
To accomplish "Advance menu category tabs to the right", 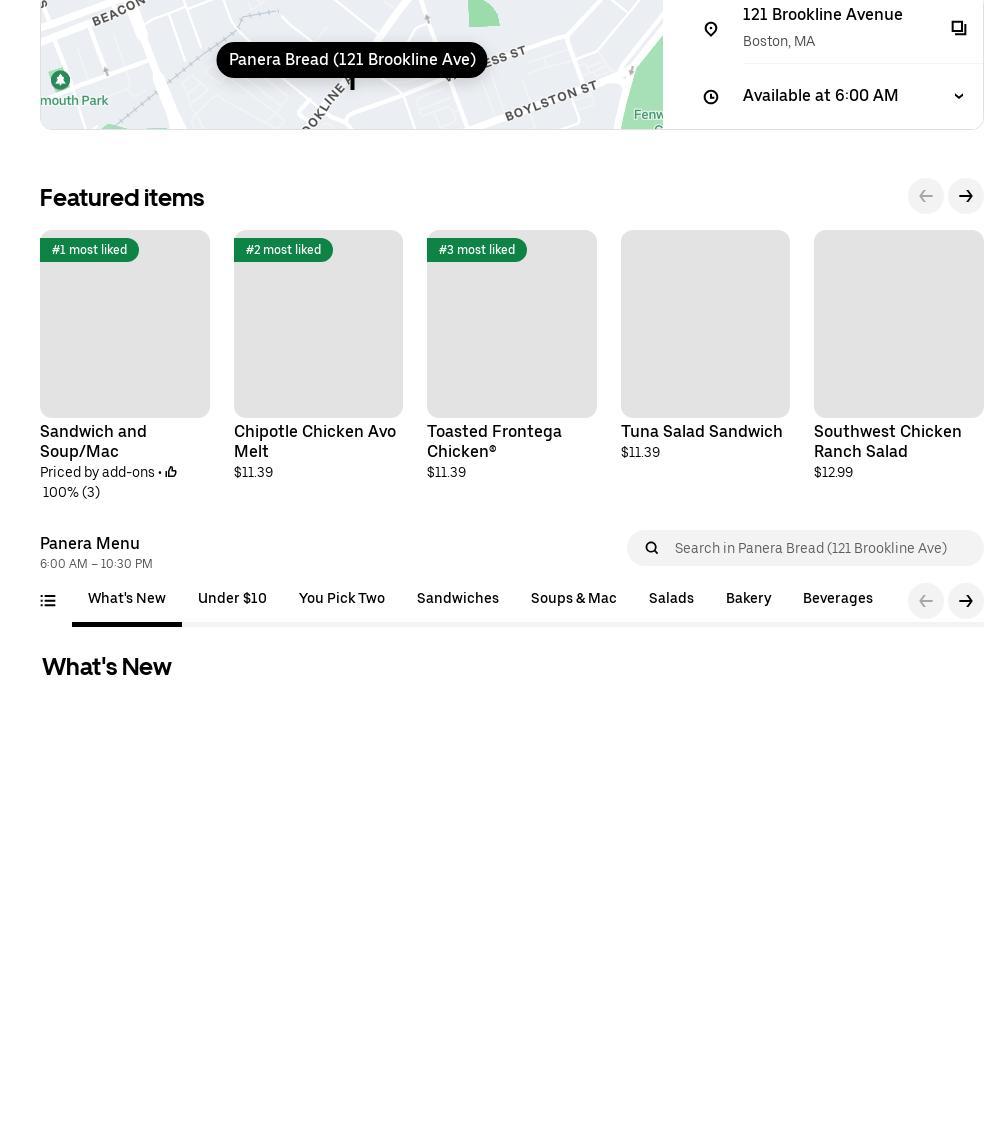I will click(965, 601).
